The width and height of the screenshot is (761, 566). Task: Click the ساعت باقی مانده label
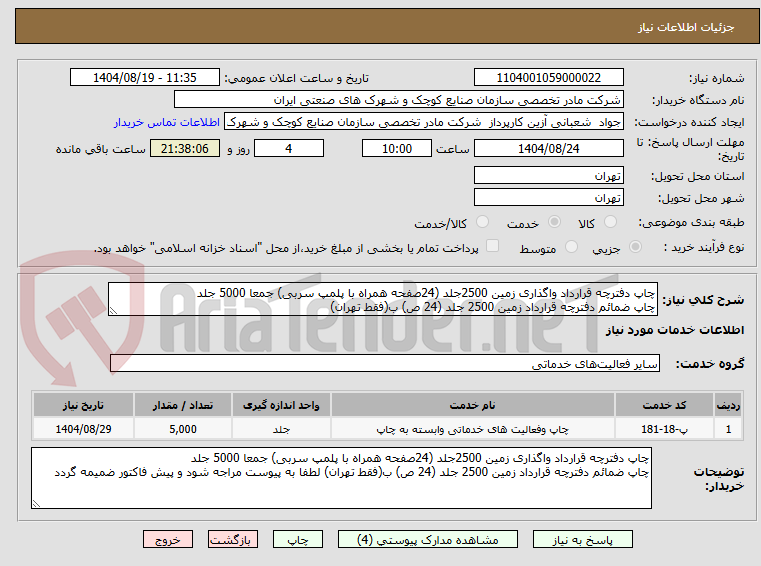tap(100, 149)
